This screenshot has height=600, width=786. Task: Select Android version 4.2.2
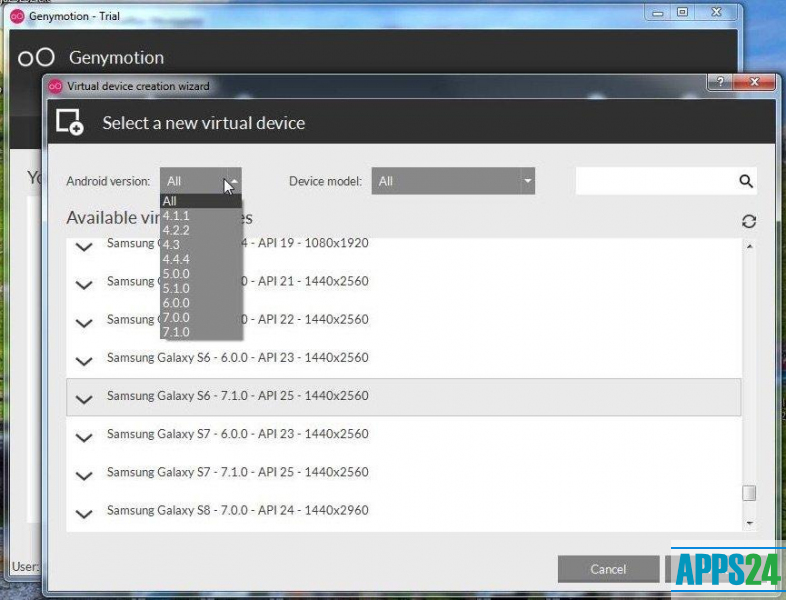[x=201, y=230]
